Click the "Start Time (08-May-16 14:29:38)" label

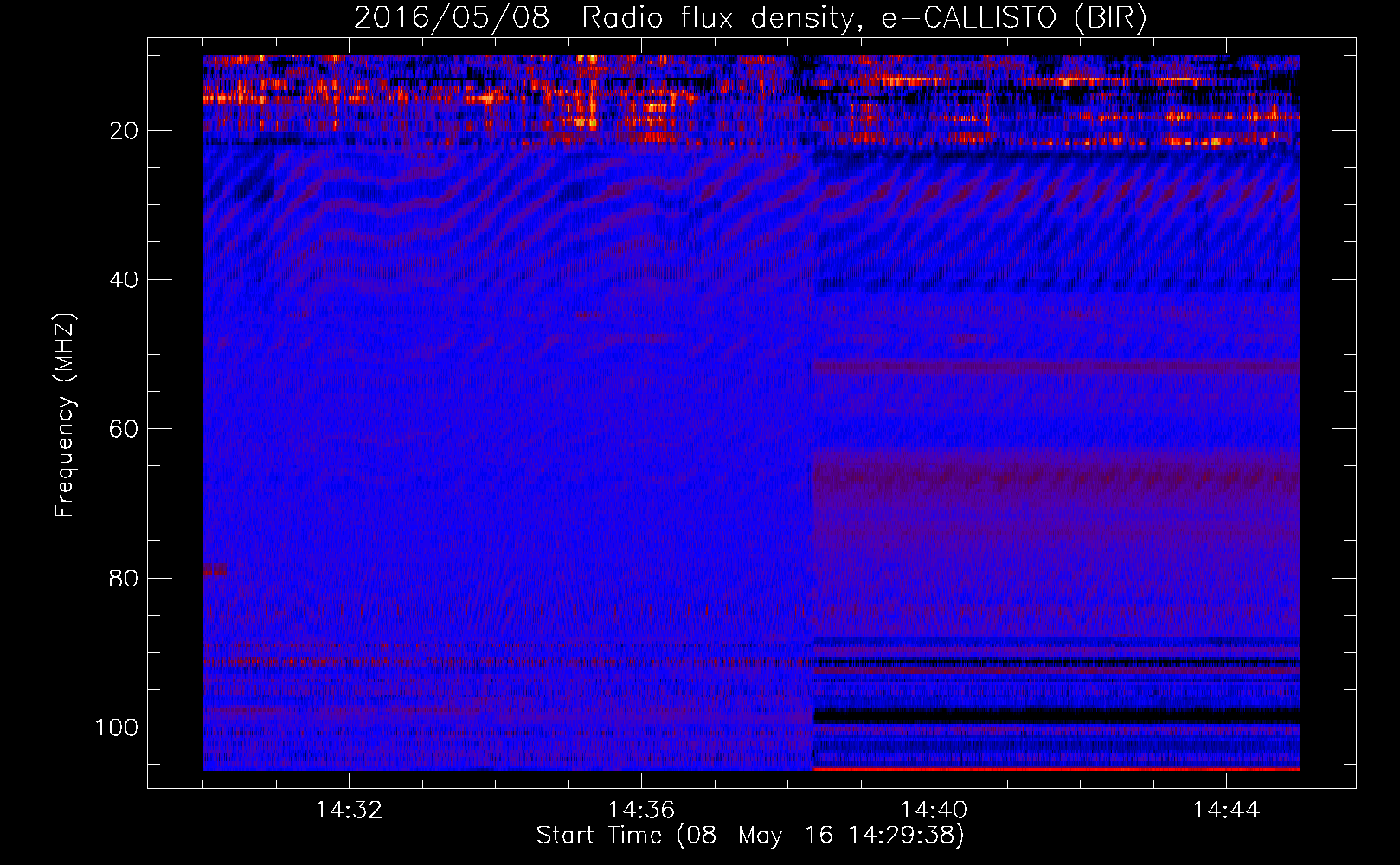(750, 836)
